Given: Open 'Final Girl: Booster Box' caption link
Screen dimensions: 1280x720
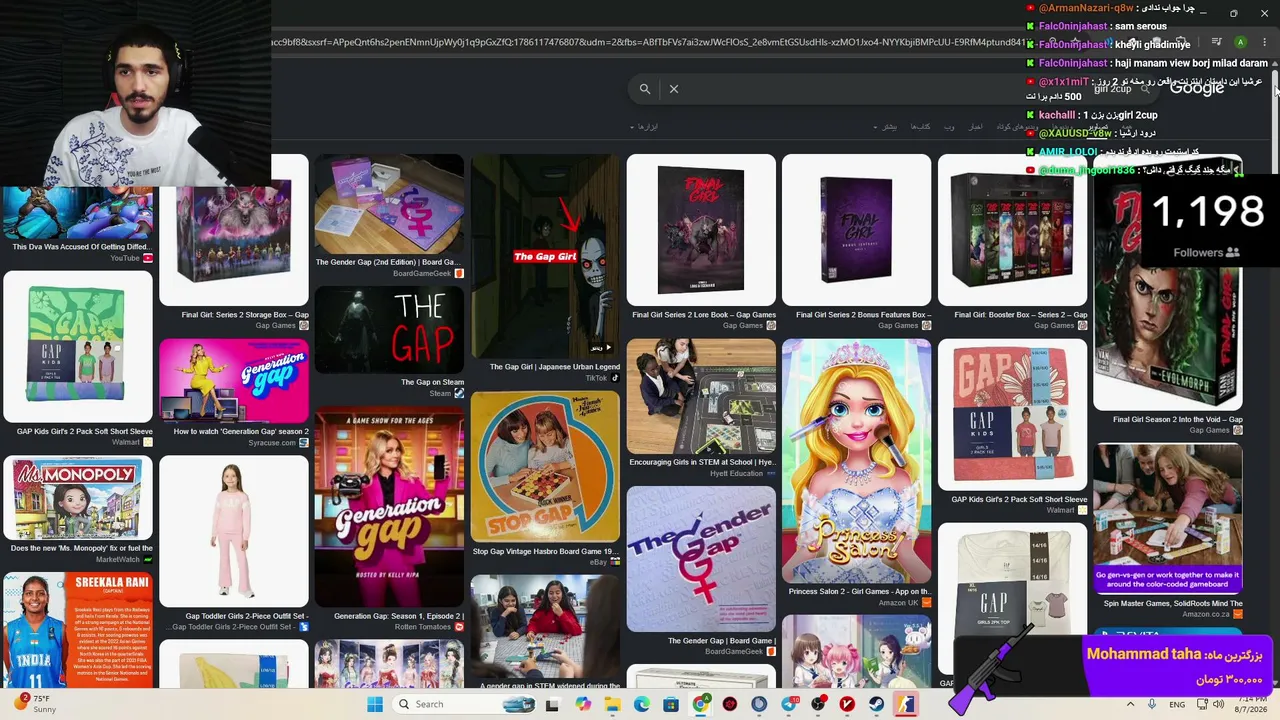Looking at the screenshot, I should (x=1020, y=315).
